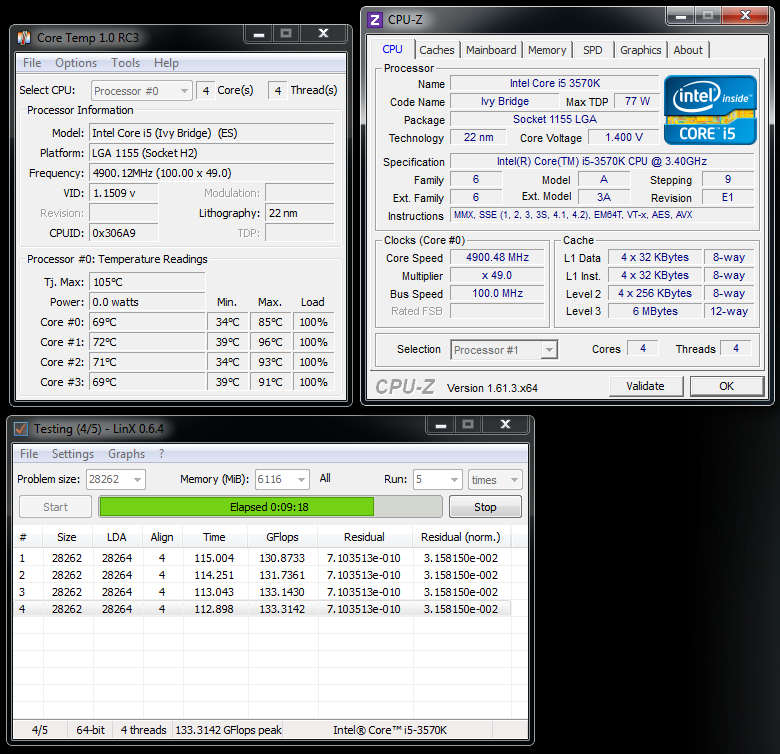Click the LinX checkmark title bar icon
This screenshot has width=780, height=754.
(21, 429)
